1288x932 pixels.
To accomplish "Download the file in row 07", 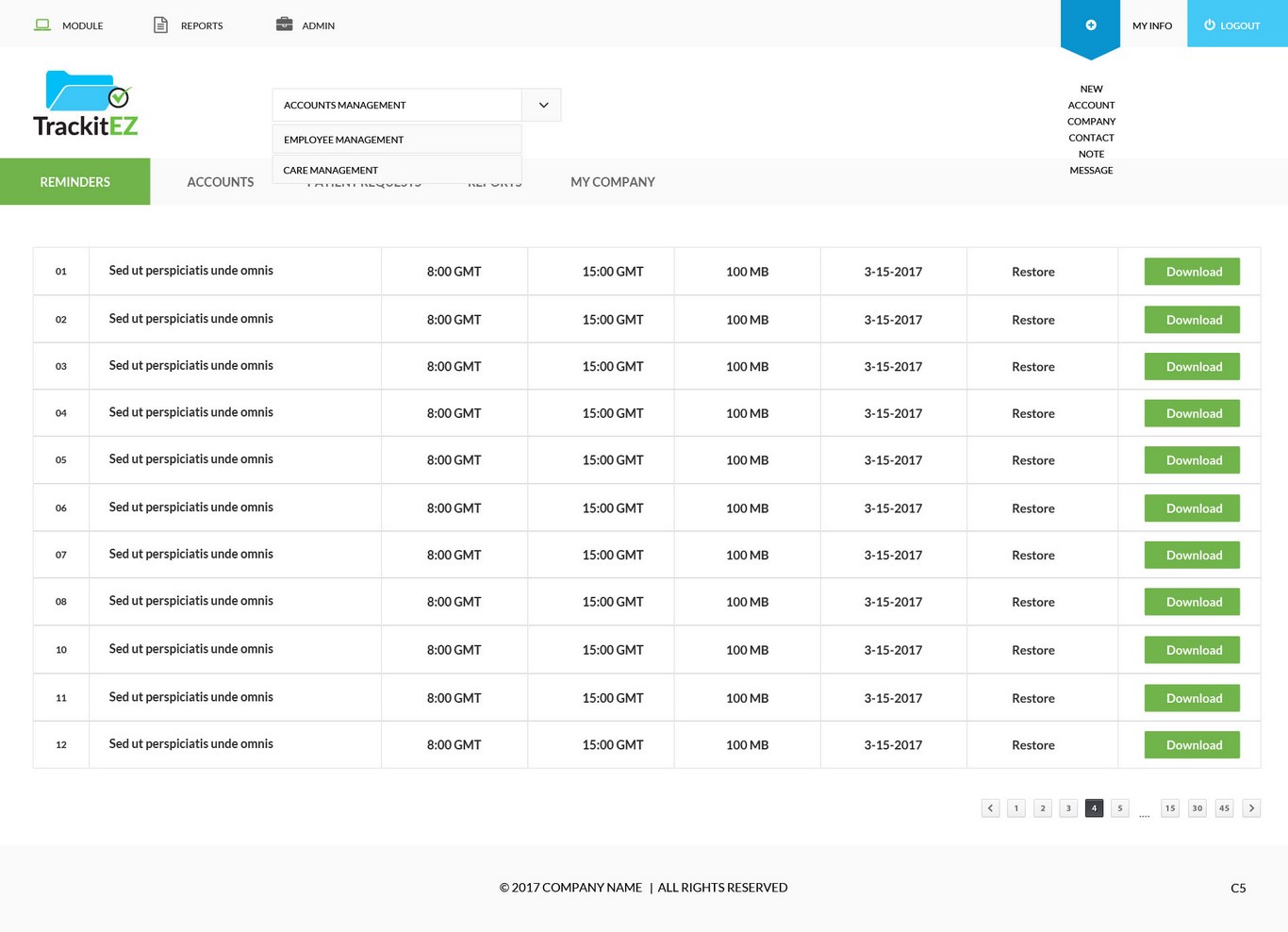I will click(1192, 556).
